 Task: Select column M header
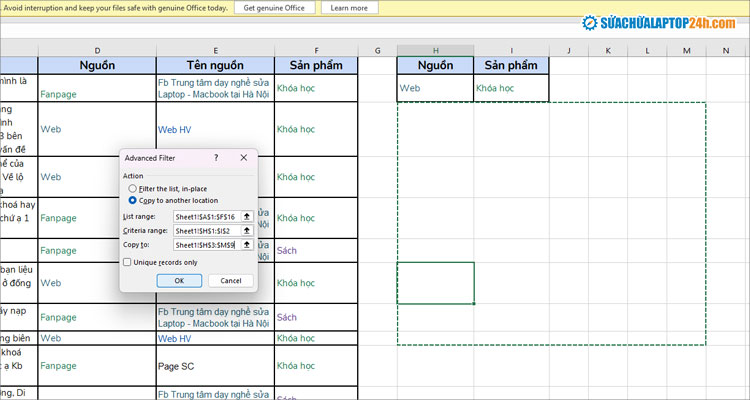point(686,50)
